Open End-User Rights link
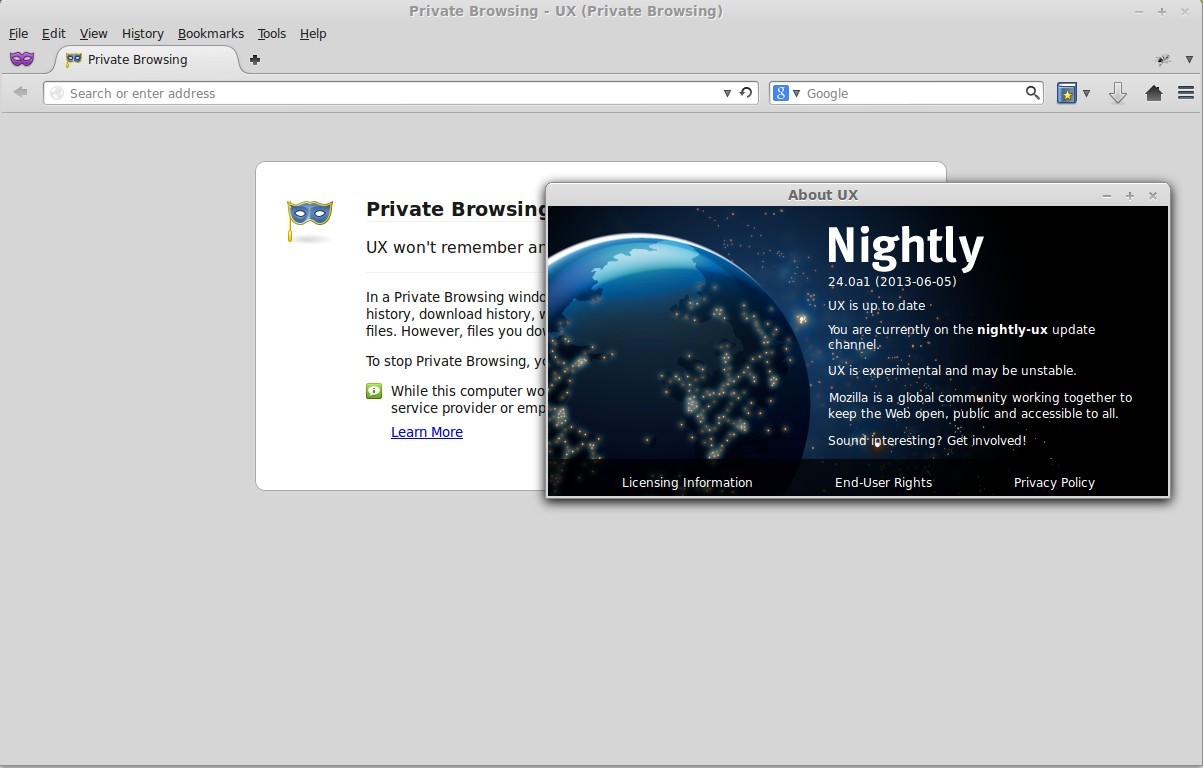The image size is (1203, 768). pyautogui.click(x=883, y=482)
